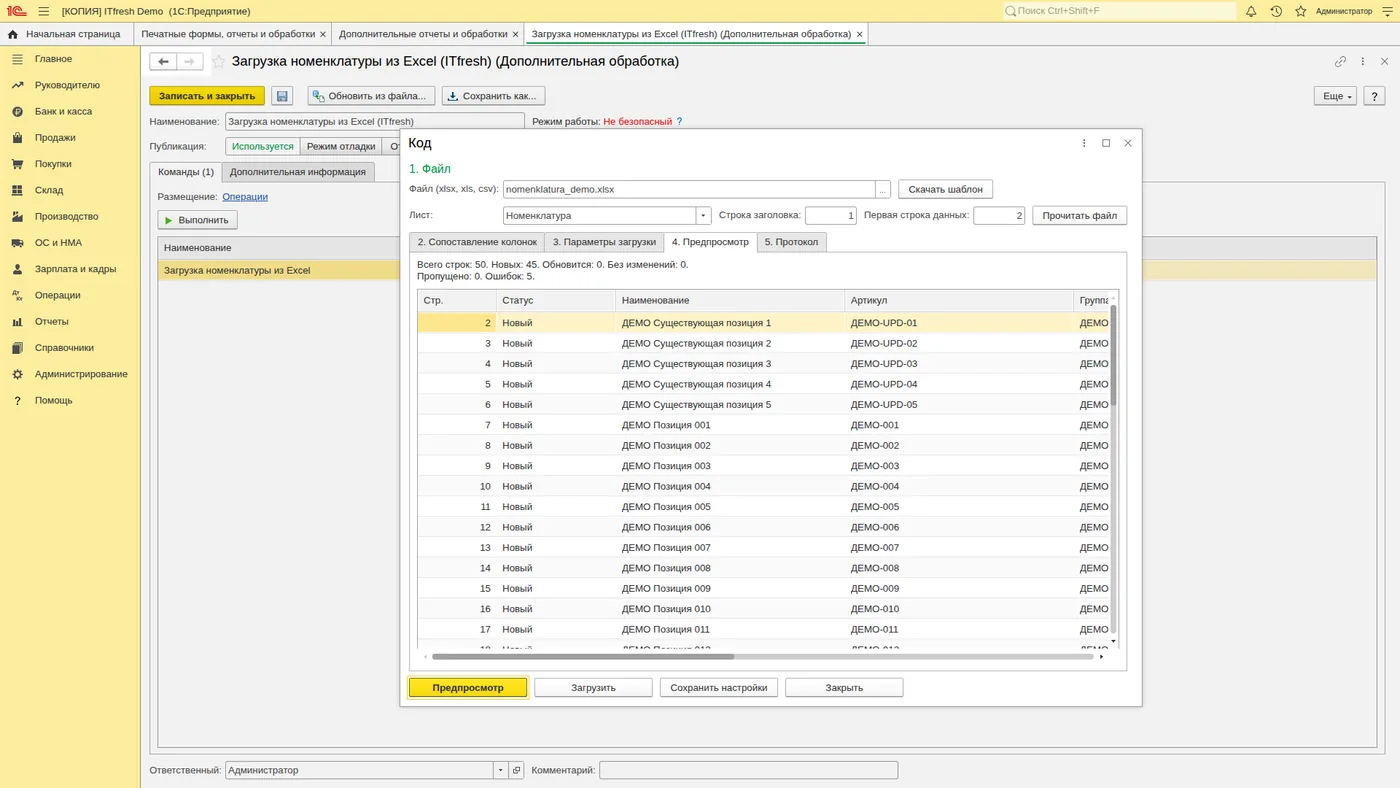Screen dimensions: 1400x788
Task: Open the 2. Сопоставление колонок tab
Action: 477,242
